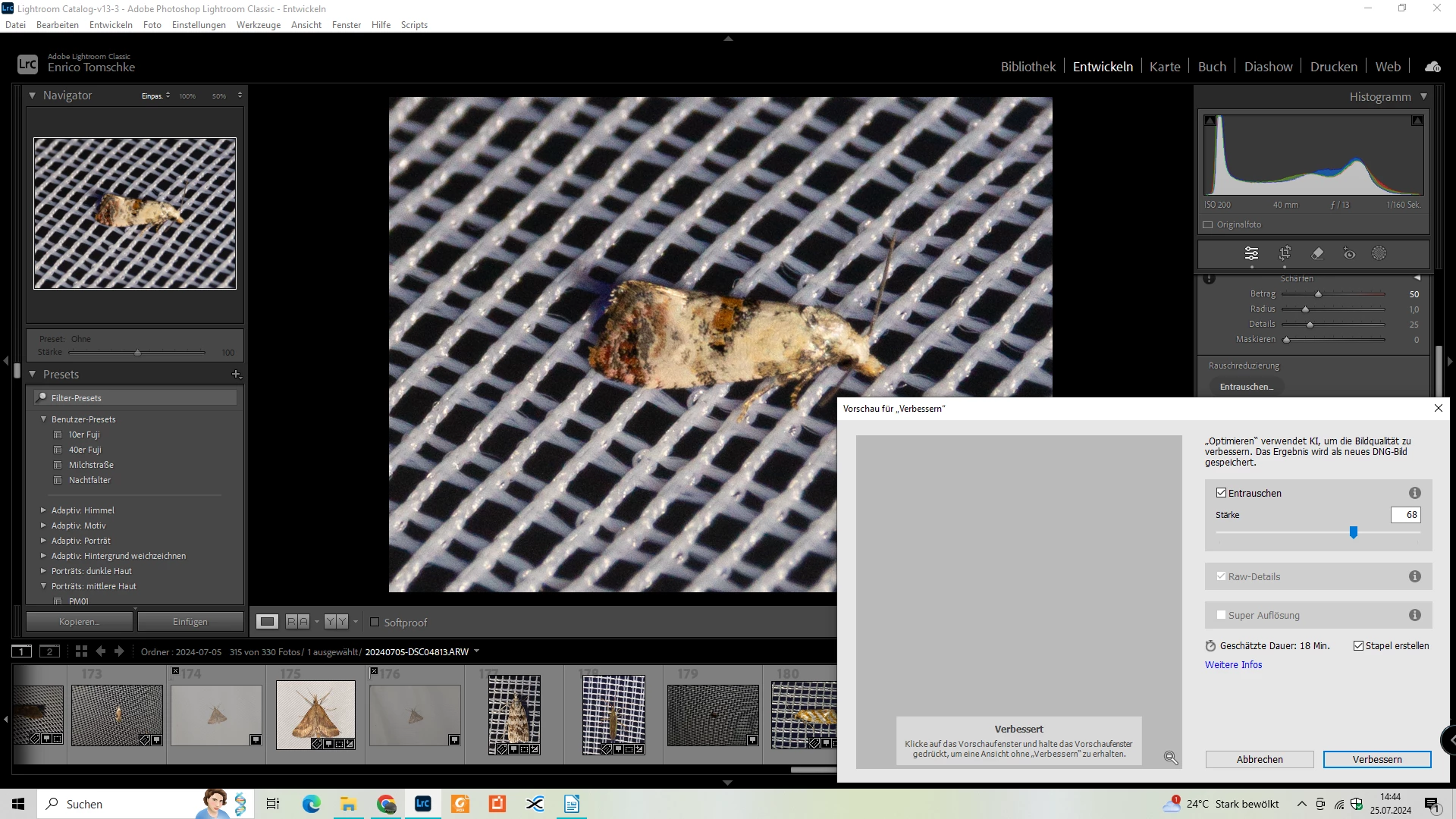Click the cloud sync status icon
Image resolution: width=1456 pixels, height=819 pixels.
[1432, 67]
